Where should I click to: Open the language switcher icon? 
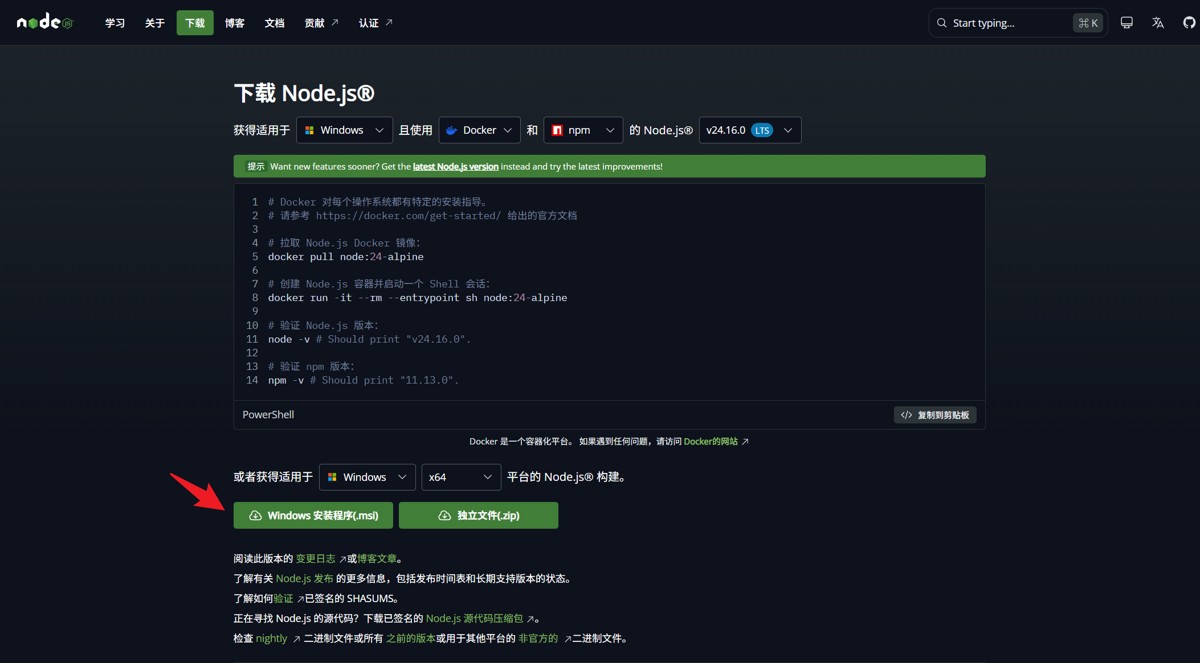1158,23
